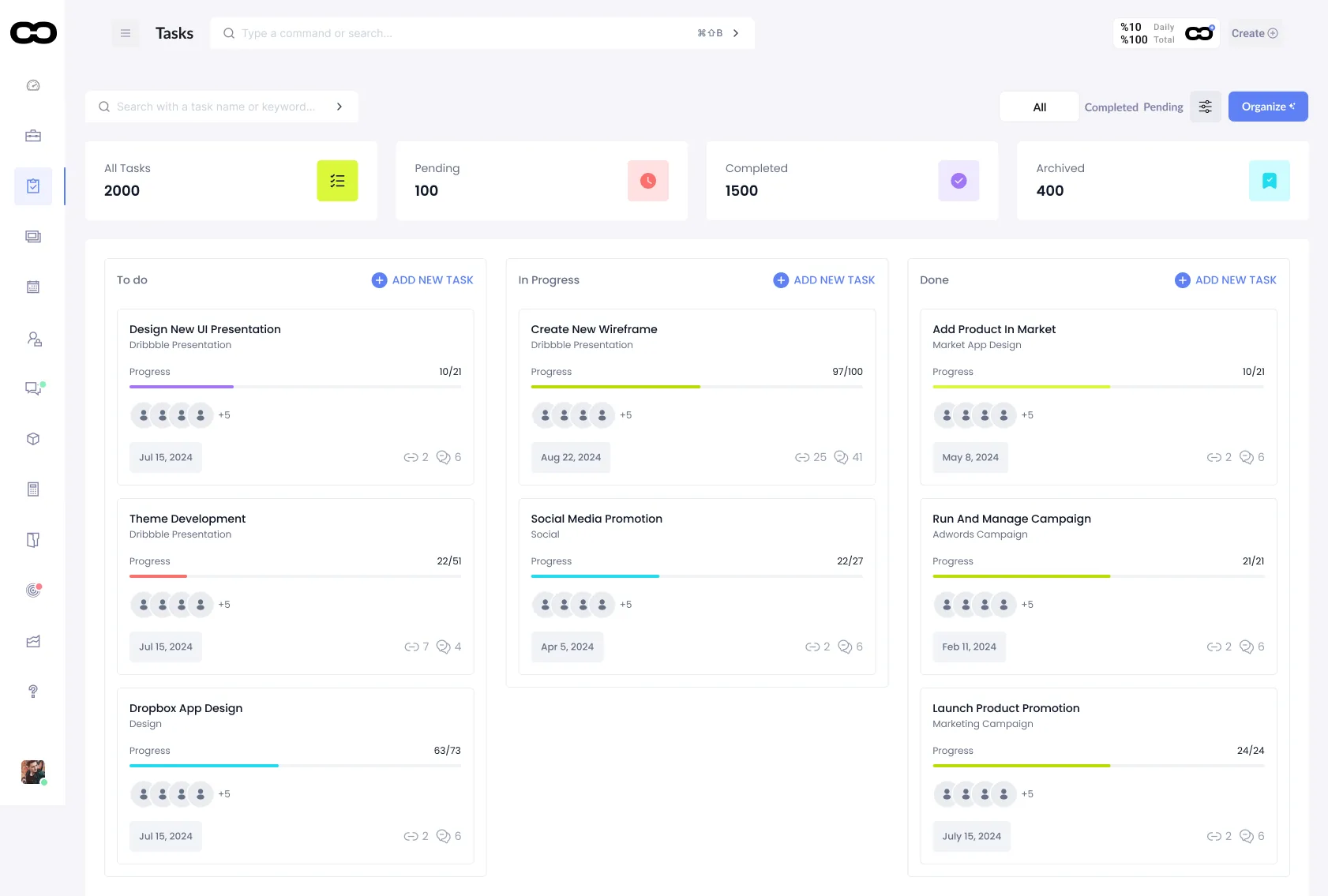Open links on Theme Development card
The image size is (1328, 896).
[x=417, y=647]
